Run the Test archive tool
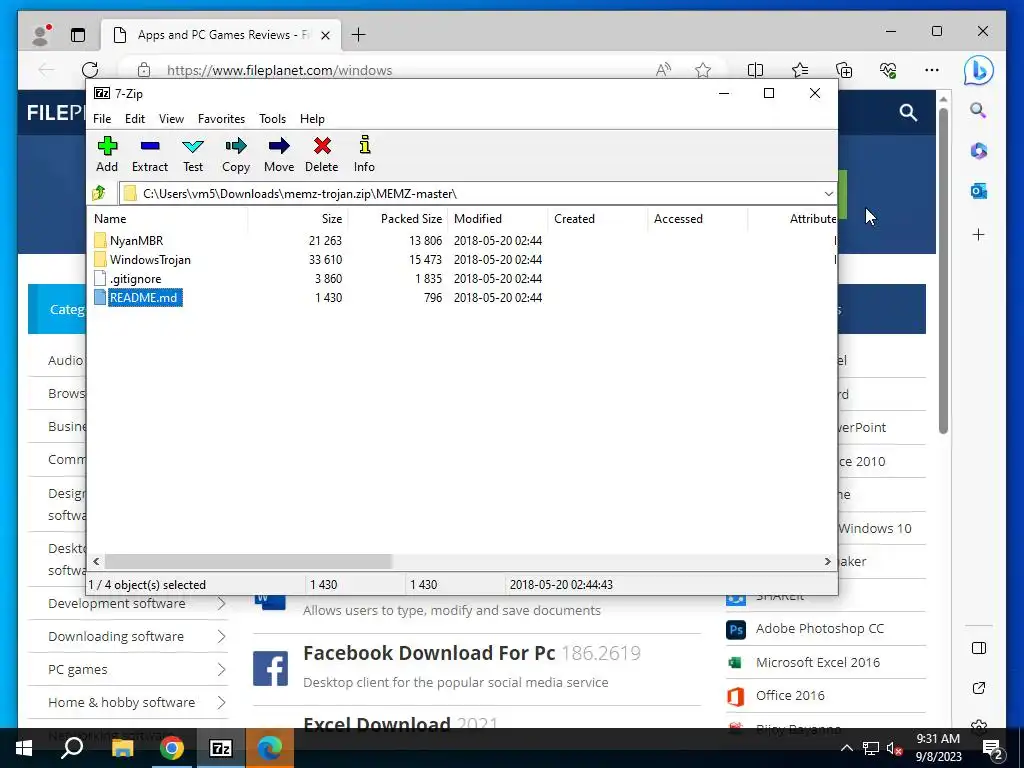The image size is (1024, 768). [193, 154]
